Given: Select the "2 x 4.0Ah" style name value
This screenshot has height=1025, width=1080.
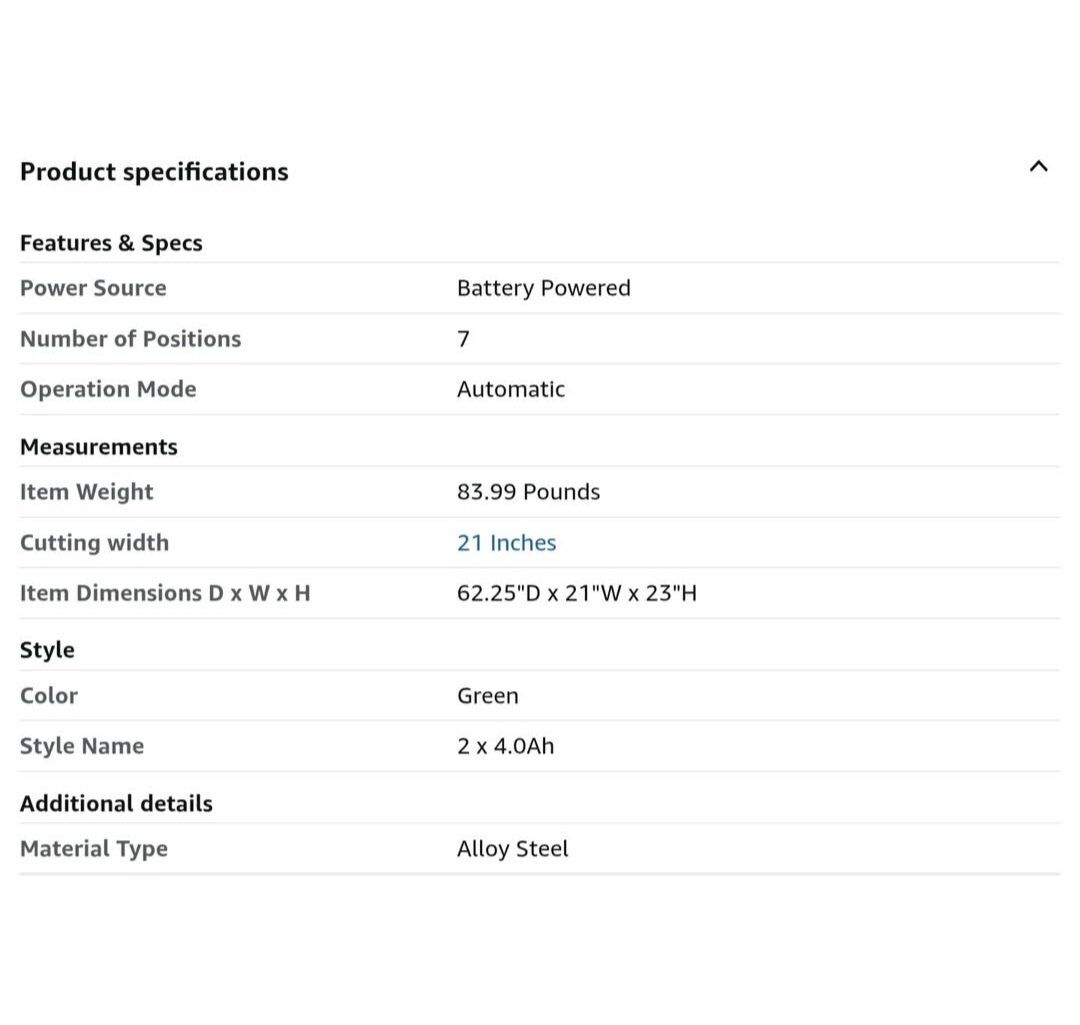Looking at the screenshot, I should click(505, 746).
